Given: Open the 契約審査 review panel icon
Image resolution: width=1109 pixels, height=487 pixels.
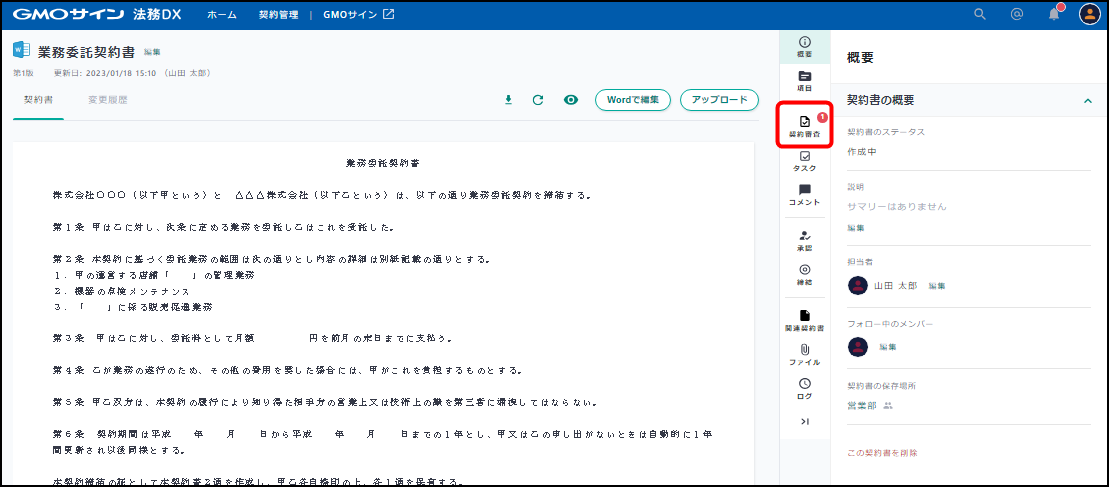Looking at the screenshot, I should (805, 125).
